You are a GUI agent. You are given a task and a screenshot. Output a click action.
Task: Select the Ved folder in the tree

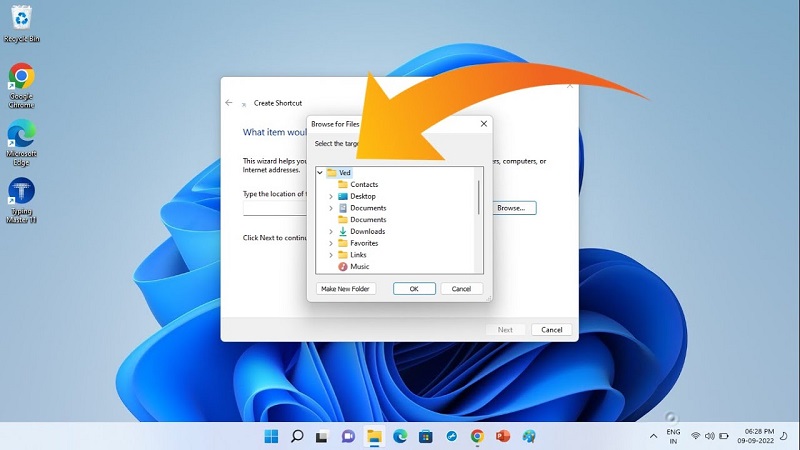click(x=339, y=173)
